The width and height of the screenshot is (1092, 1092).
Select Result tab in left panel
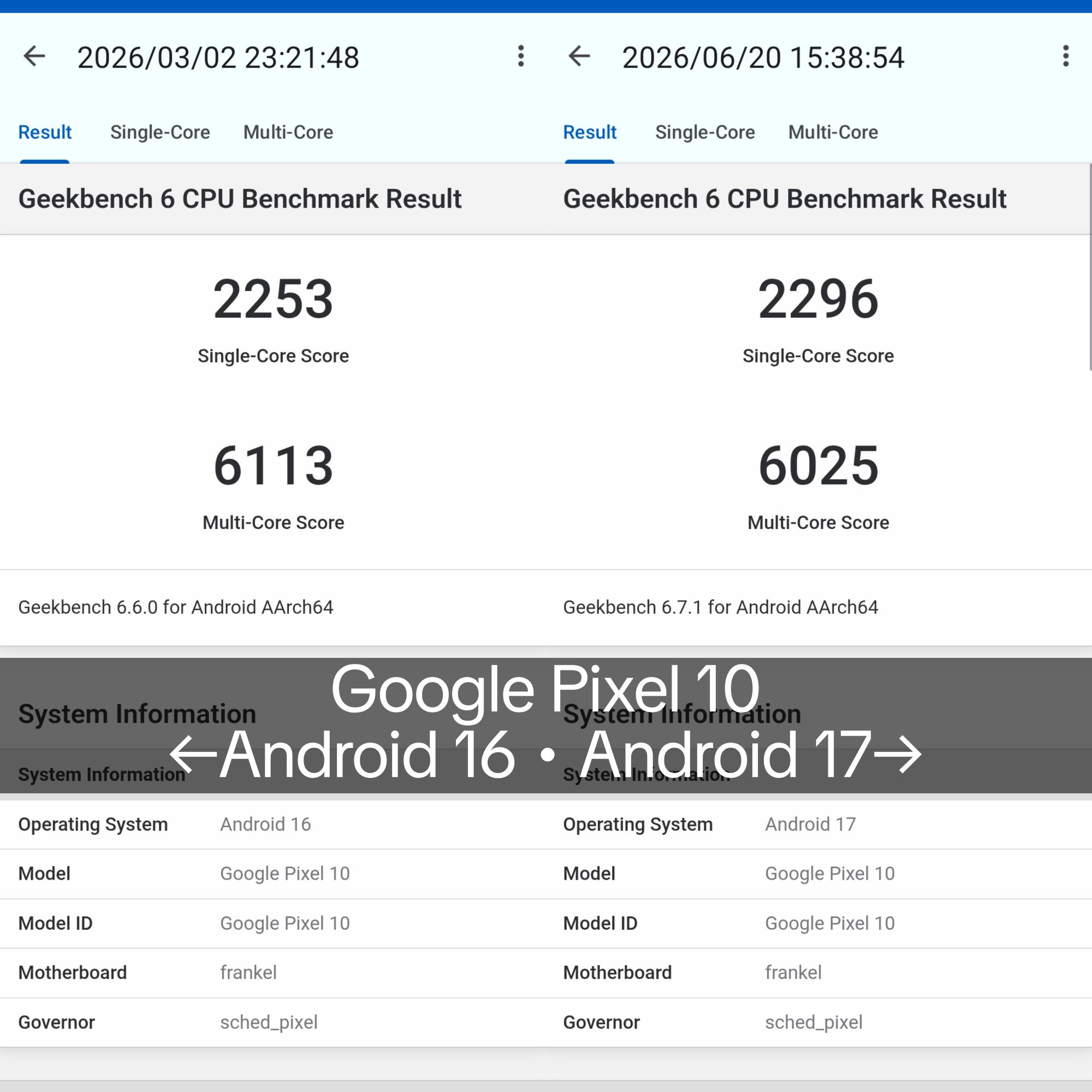click(x=45, y=132)
